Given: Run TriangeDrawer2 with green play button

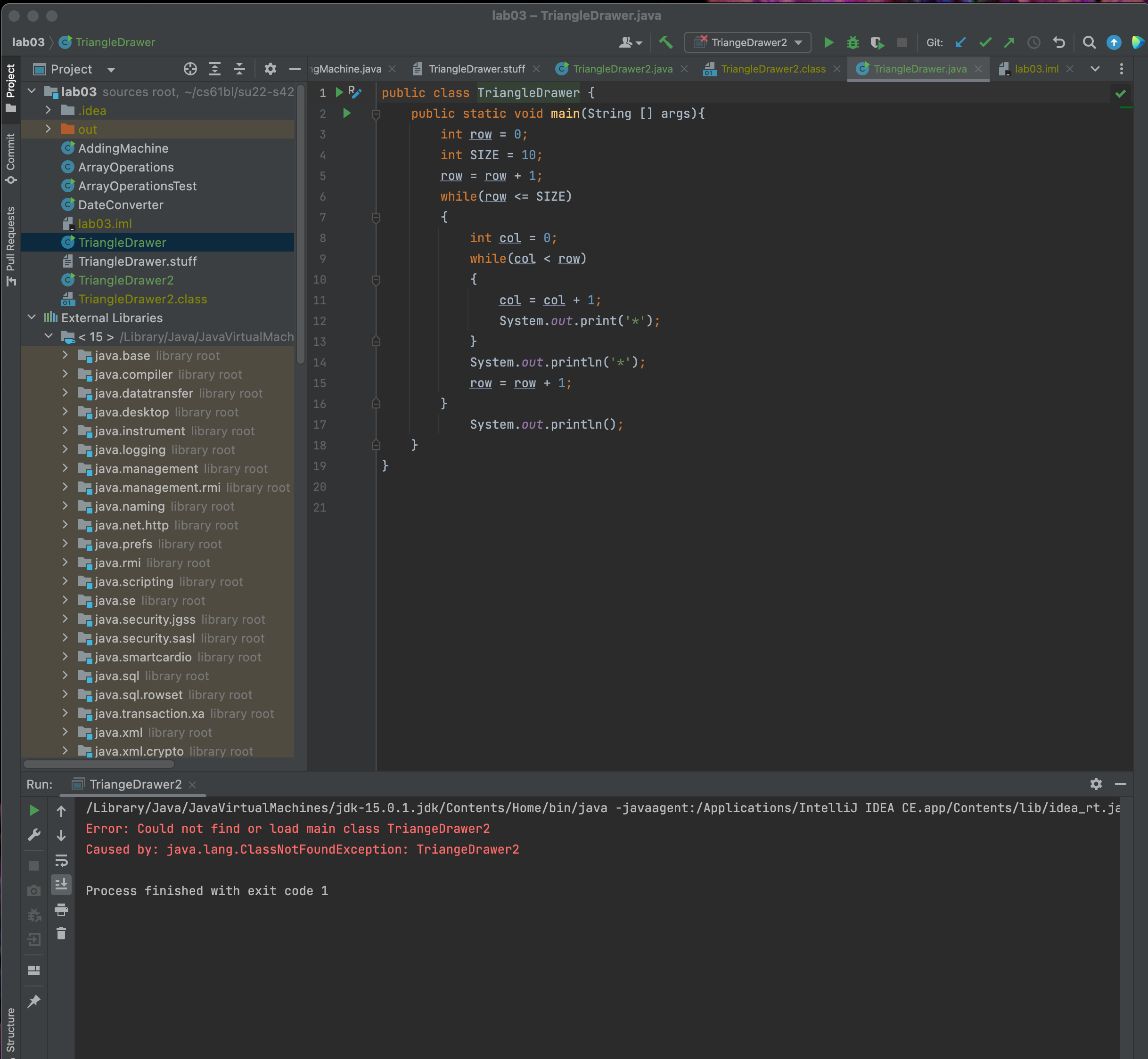Looking at the screenshot, I should pos(828,42).
